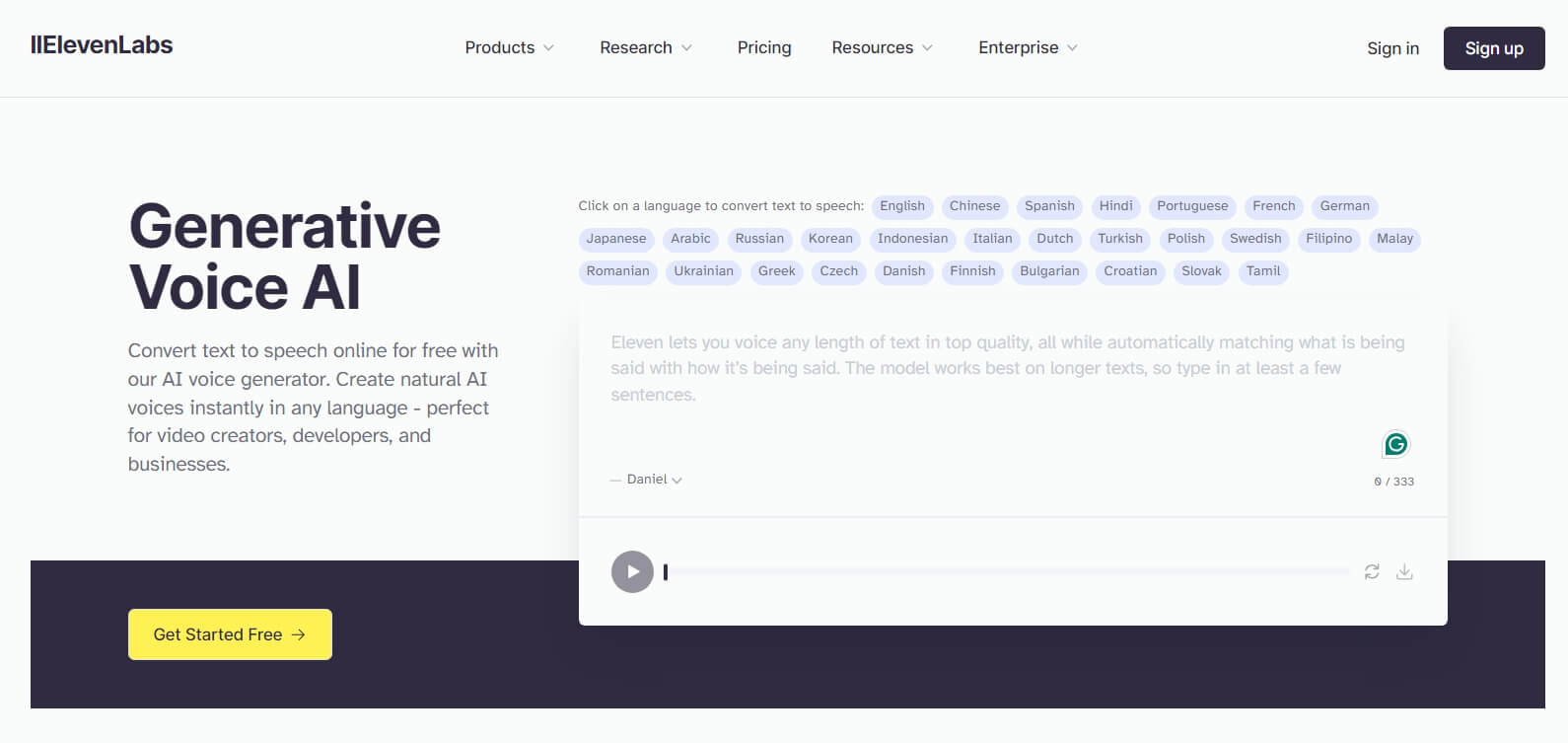Image resolution: width=1568 pixels, height=743 pixels.
Task: Select the English language chip
Action: pos(902,206)
